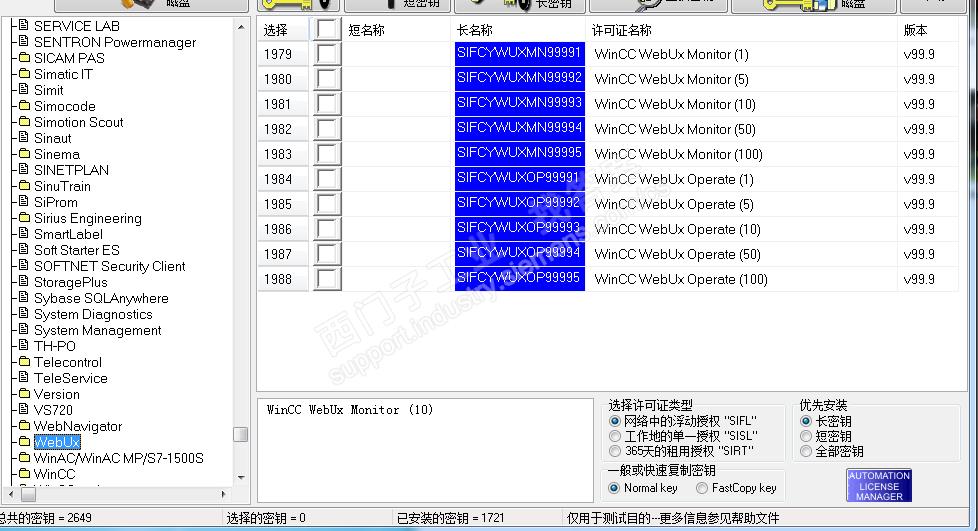Click the folder icon next to Simatic IT
978x531 pixels.
pos(24,74)
